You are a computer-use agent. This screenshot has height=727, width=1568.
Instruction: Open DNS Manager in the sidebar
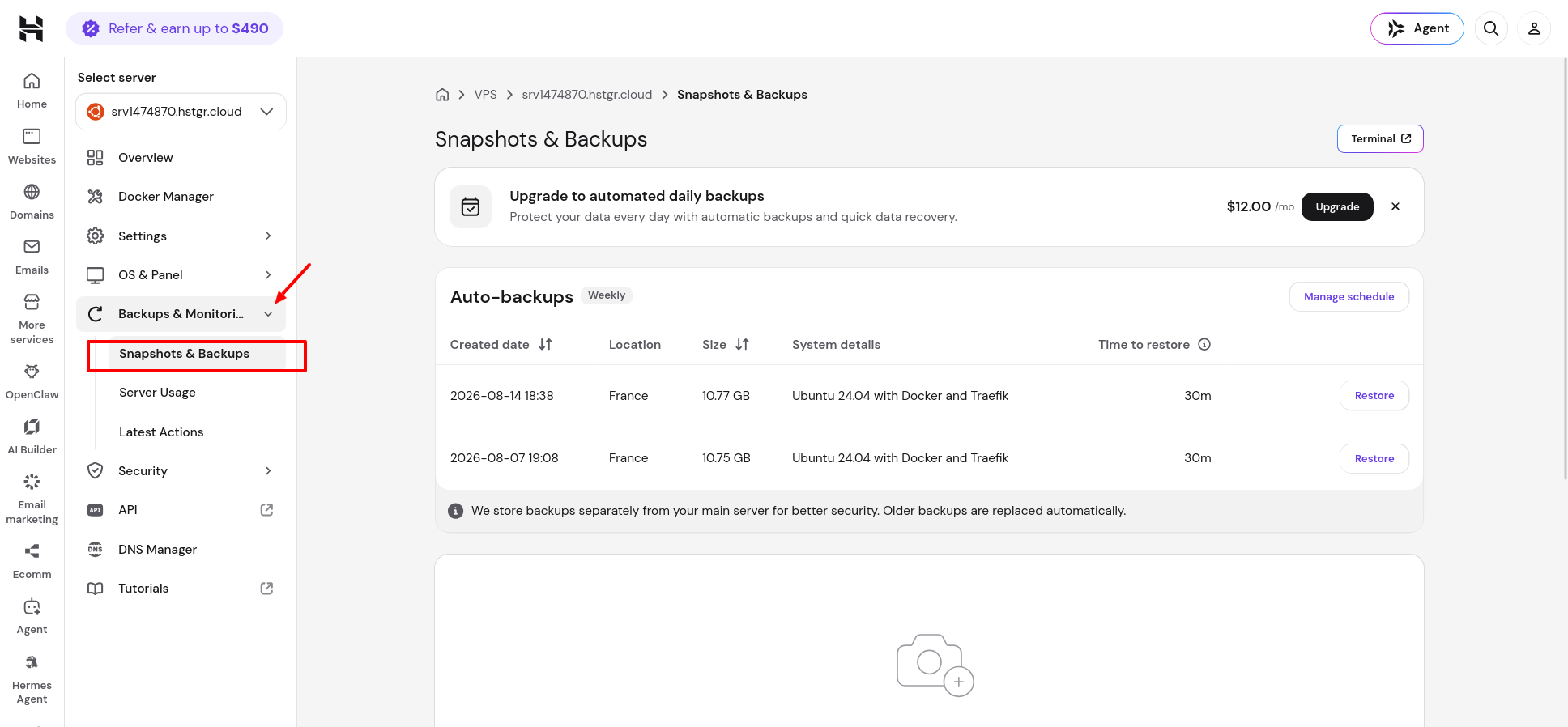pyautogui.click(x=181, y=550)
